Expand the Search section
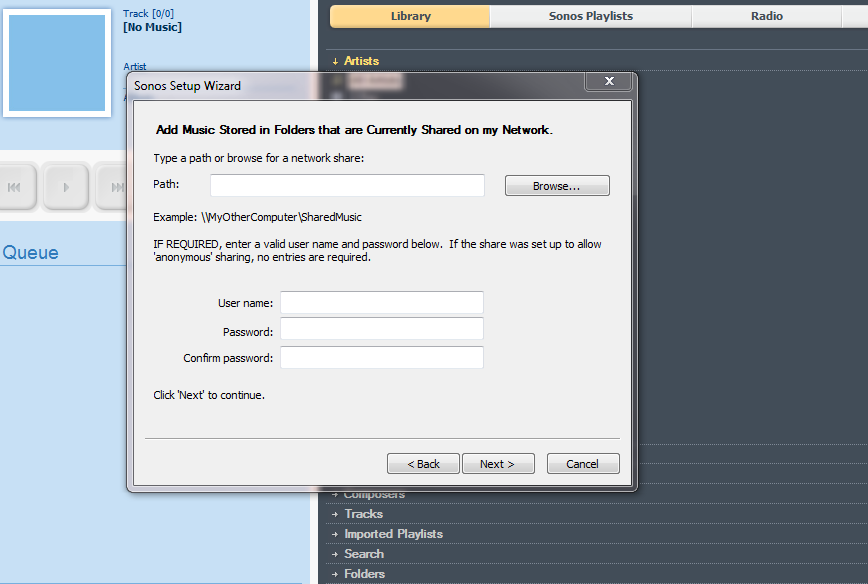The image size is (868, 584). point(358,554)
